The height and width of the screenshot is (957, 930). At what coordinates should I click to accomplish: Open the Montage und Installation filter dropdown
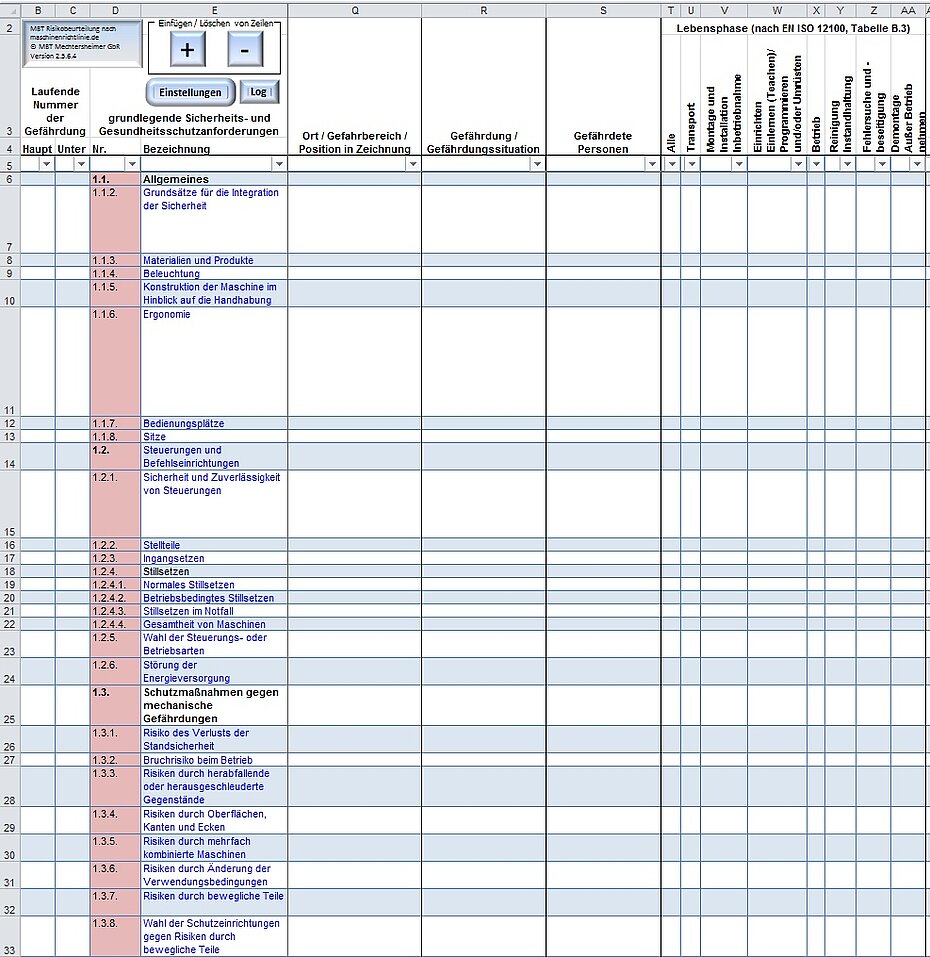click(x=739, y=164)
